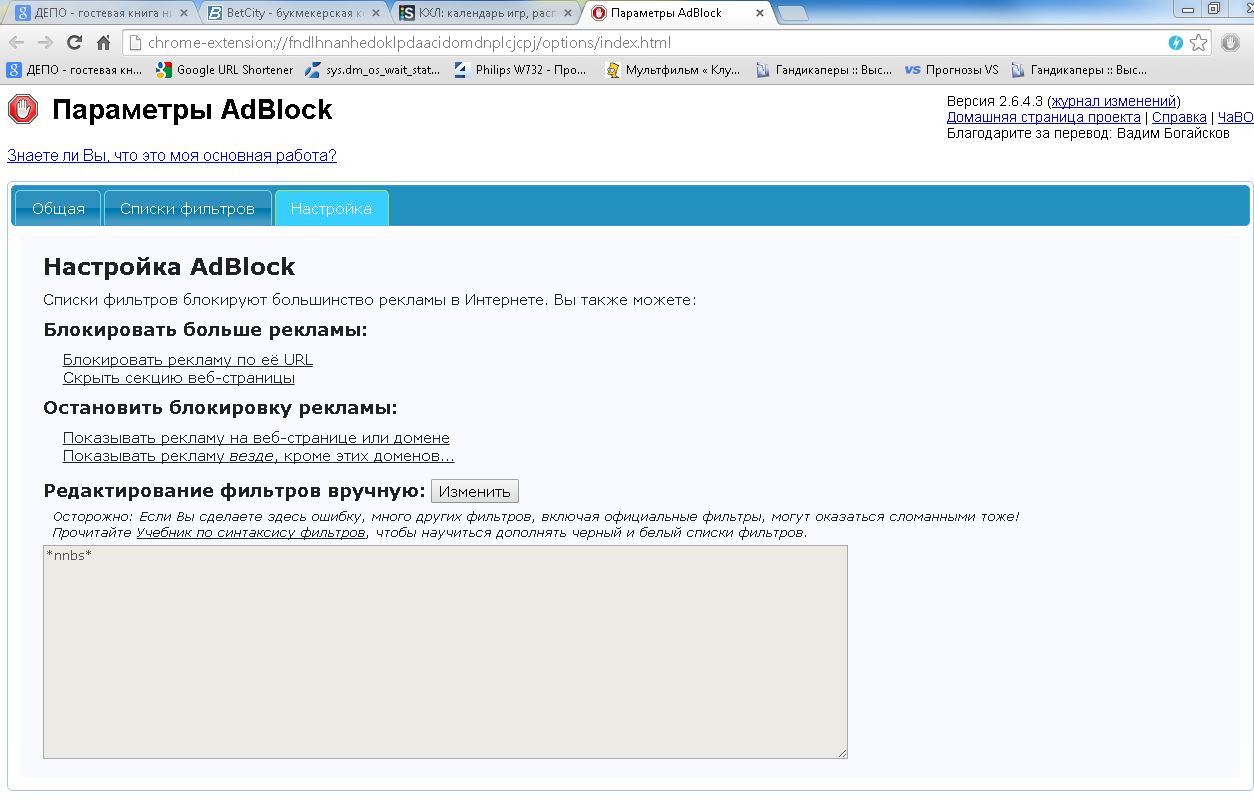Open the Google URL Shortener bookmark
Image resolution: width=1254 pixels, height=810 pixels.
pyautogui.click(x=225, y=70)
